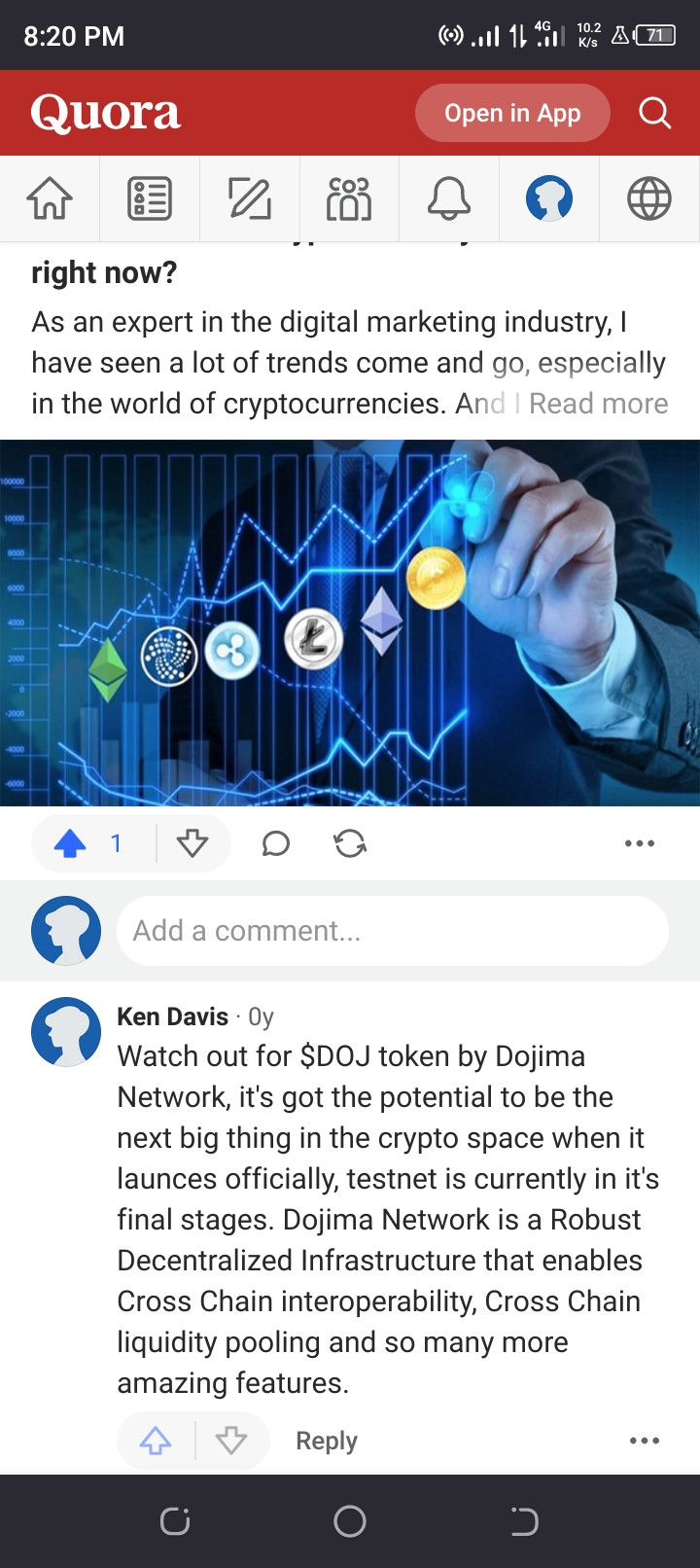Tap the Answer pencil icon

(250, 198)
